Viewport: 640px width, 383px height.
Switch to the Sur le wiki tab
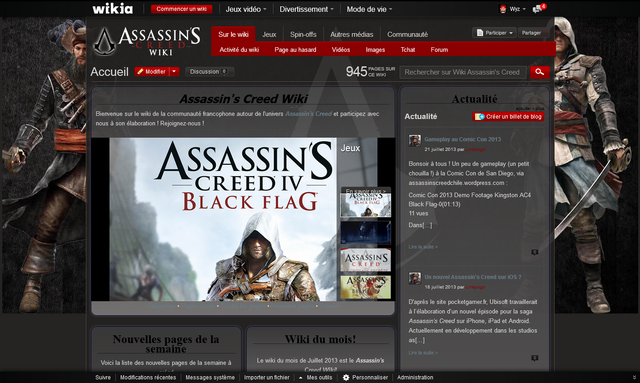(x=233, y=34)
